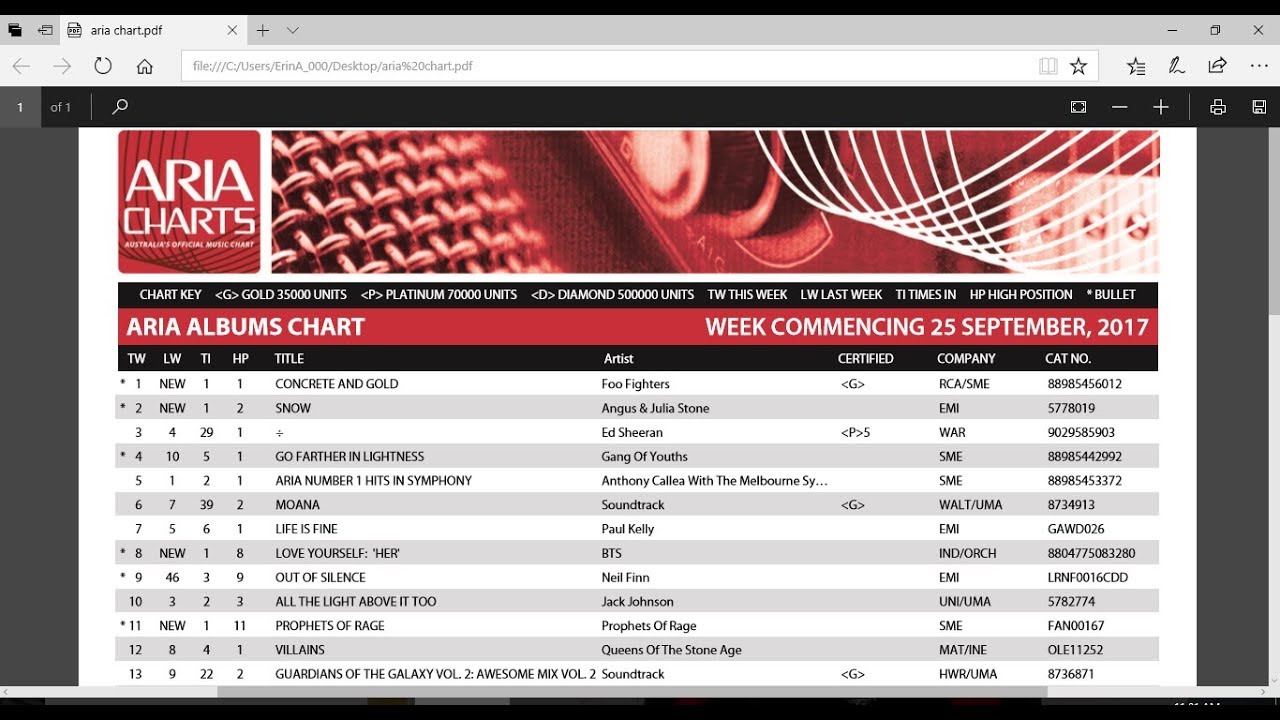Select company IND/ORCH
This screenshot has width=1280, height=720.
[x=967, y=553]
